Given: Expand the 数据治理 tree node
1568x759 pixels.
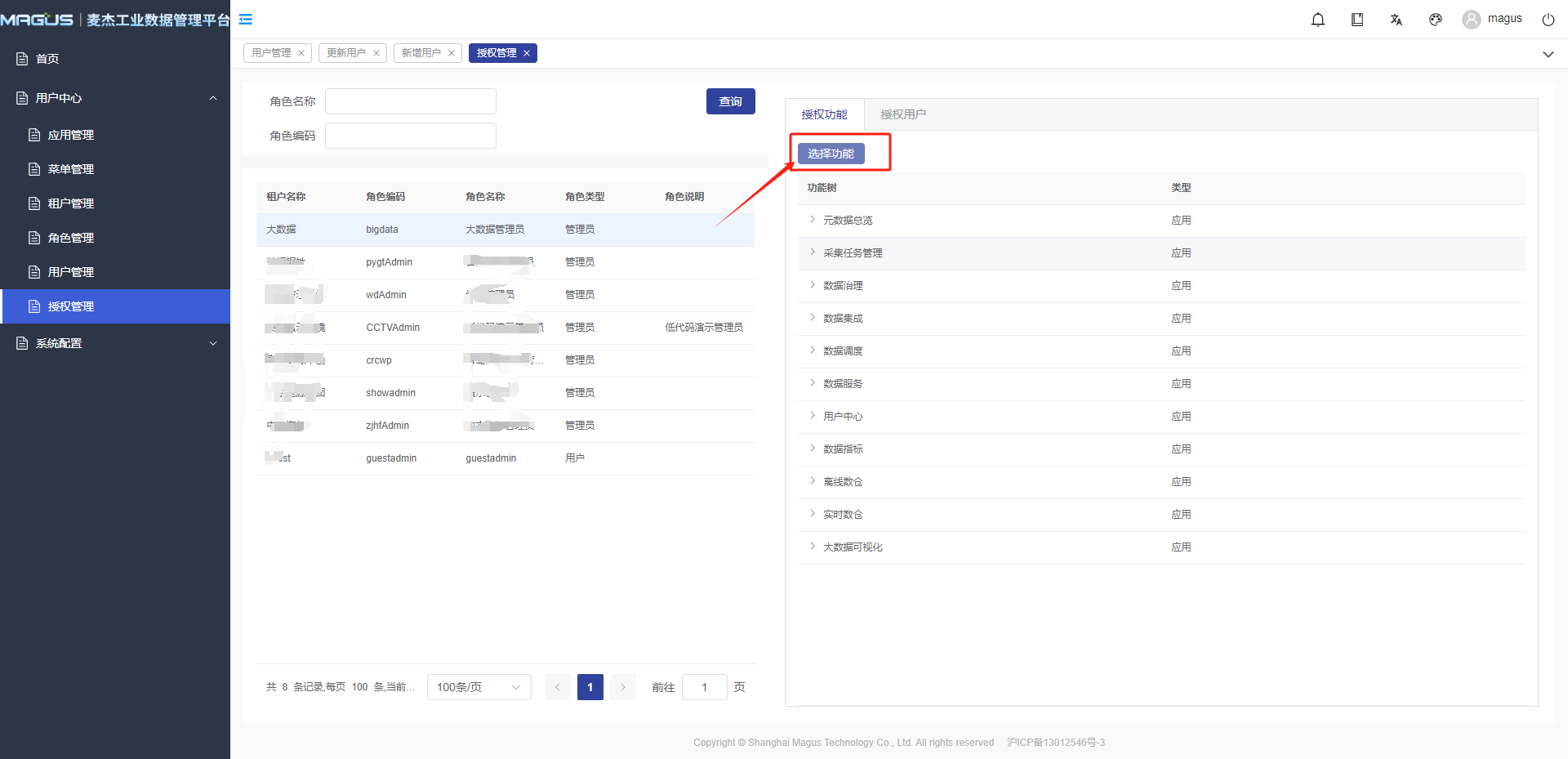Looking at the screenshot, I should 813,285.
